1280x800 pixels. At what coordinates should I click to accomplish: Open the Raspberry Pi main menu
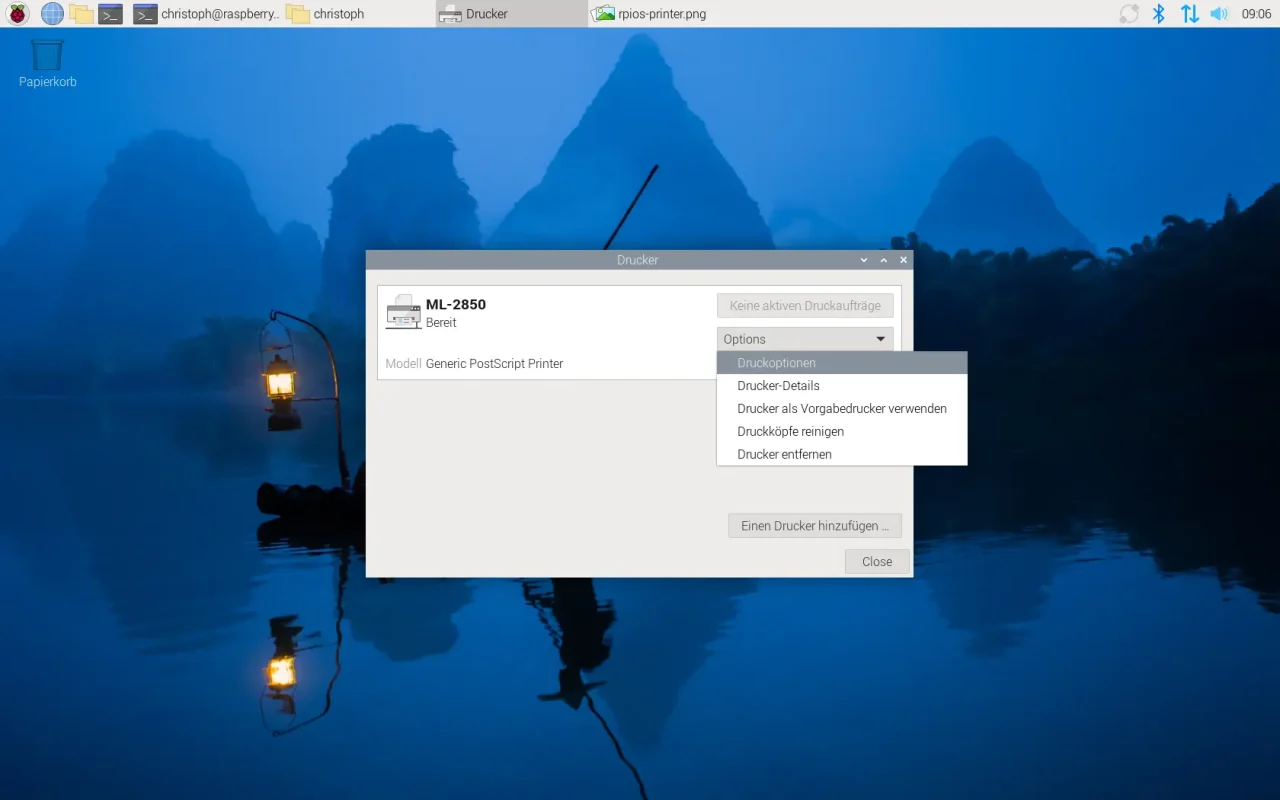[x=18, y=14]
